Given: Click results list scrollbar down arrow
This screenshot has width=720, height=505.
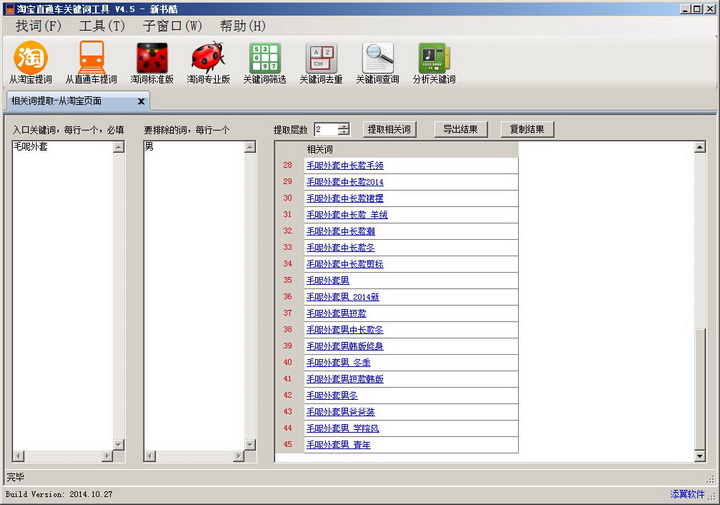Looking at the screenshot, I should [x=700, y=456].
